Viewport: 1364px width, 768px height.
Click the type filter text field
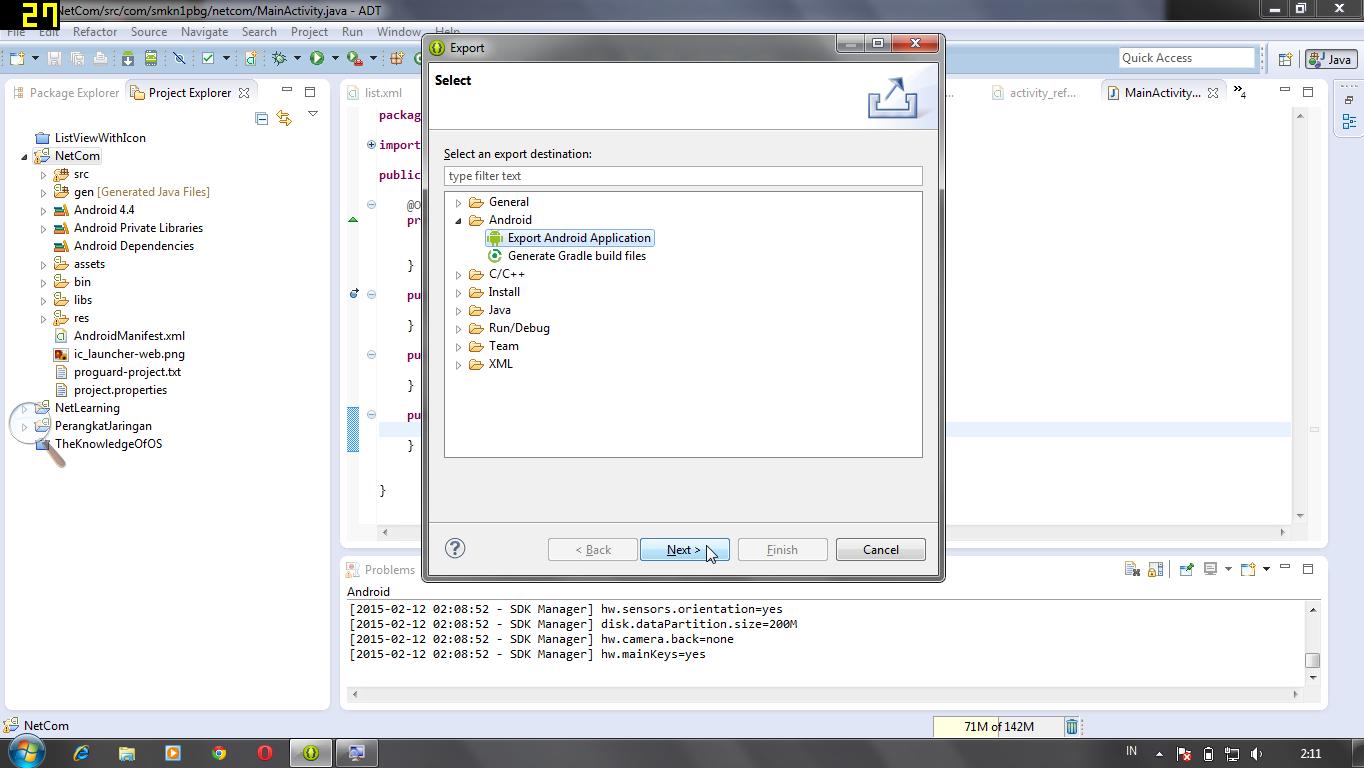coord(683,176)
